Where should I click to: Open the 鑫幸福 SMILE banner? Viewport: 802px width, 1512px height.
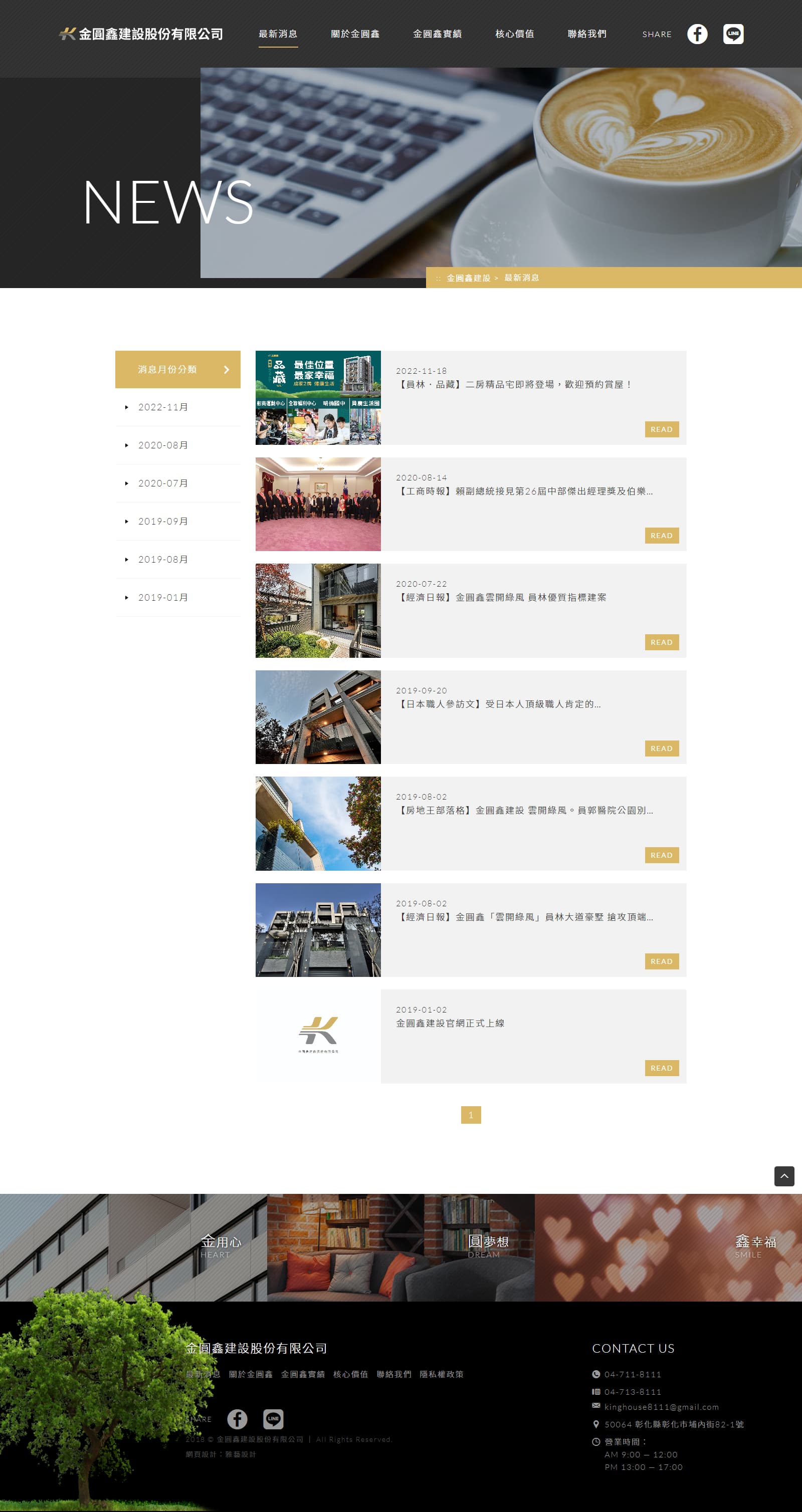pyautogui.click(x=668, y=1247)
